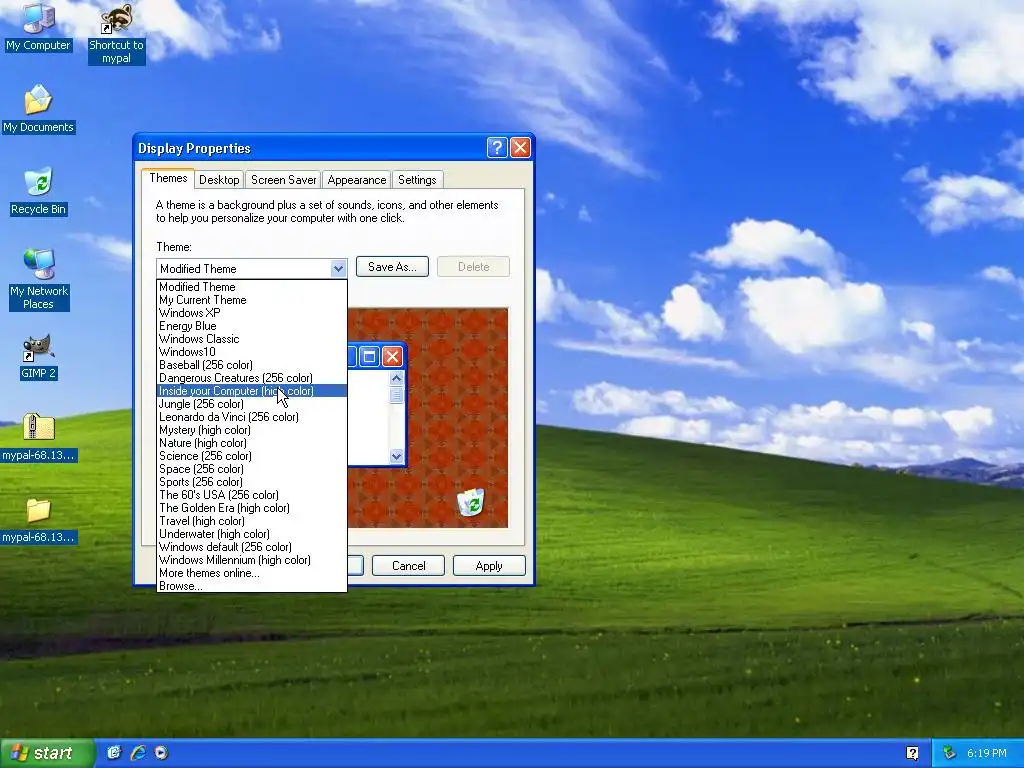
Task: Select The Golden Era (high color) theme
Action: (x=251, y=508)
